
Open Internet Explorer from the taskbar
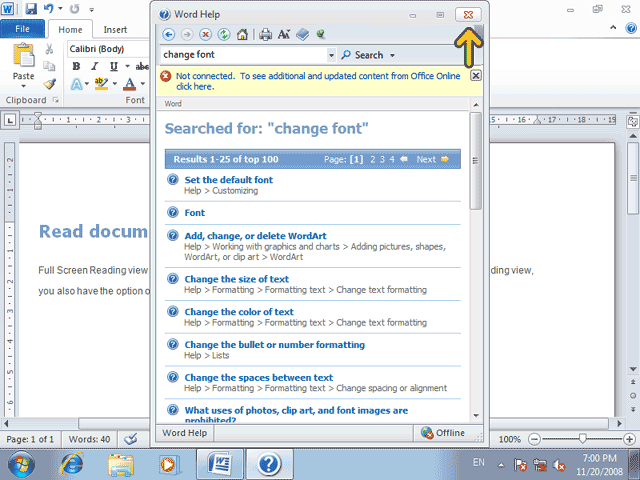(71, 464)
